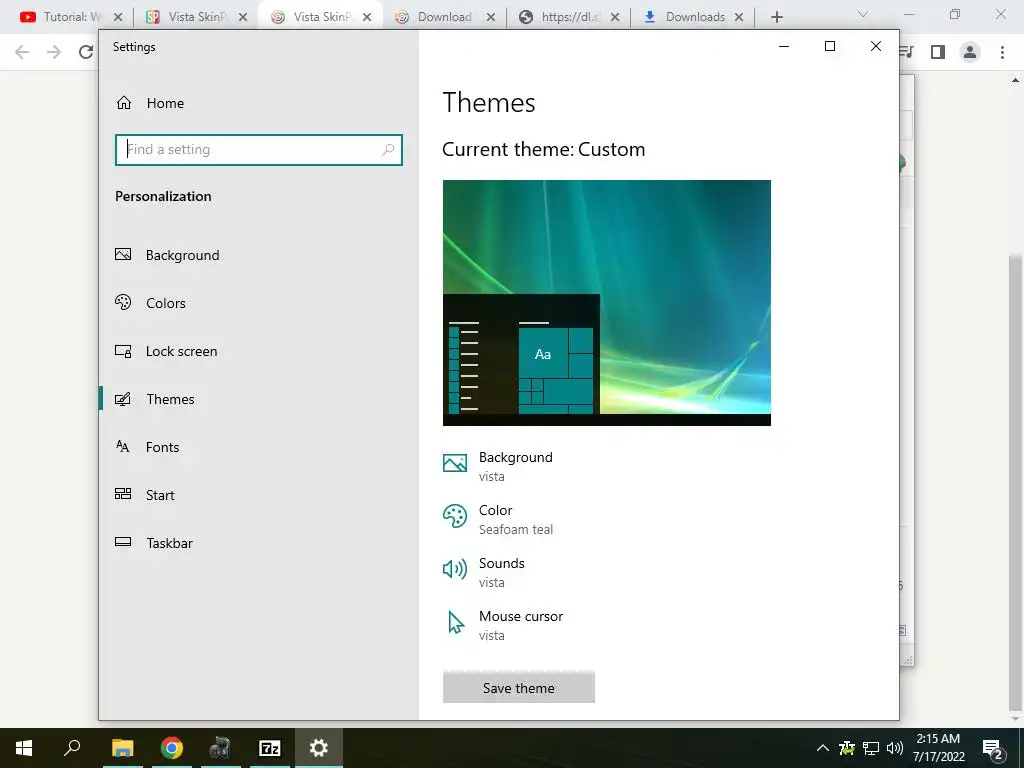Open Chrome tab search dropdown
1024x768 pixels.
click(863, 14)
